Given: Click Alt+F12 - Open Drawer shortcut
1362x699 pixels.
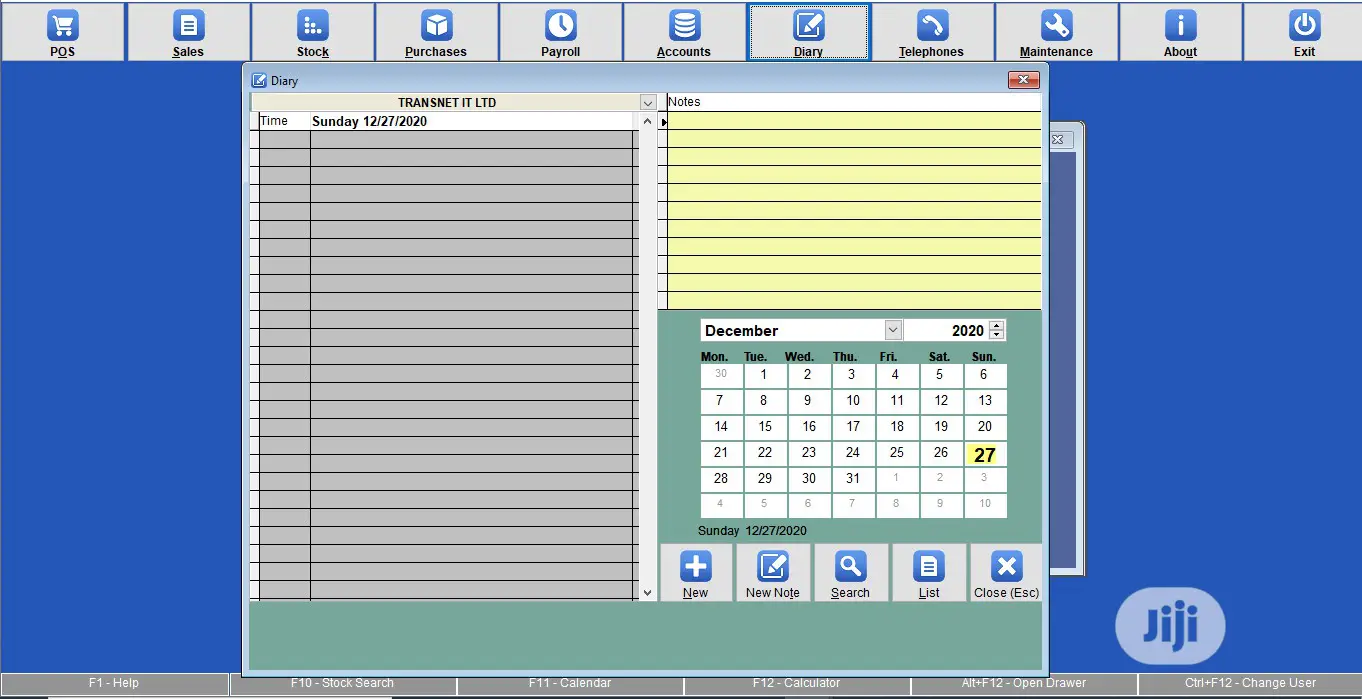Looking at the screenshot, I should pos(1024,684).
